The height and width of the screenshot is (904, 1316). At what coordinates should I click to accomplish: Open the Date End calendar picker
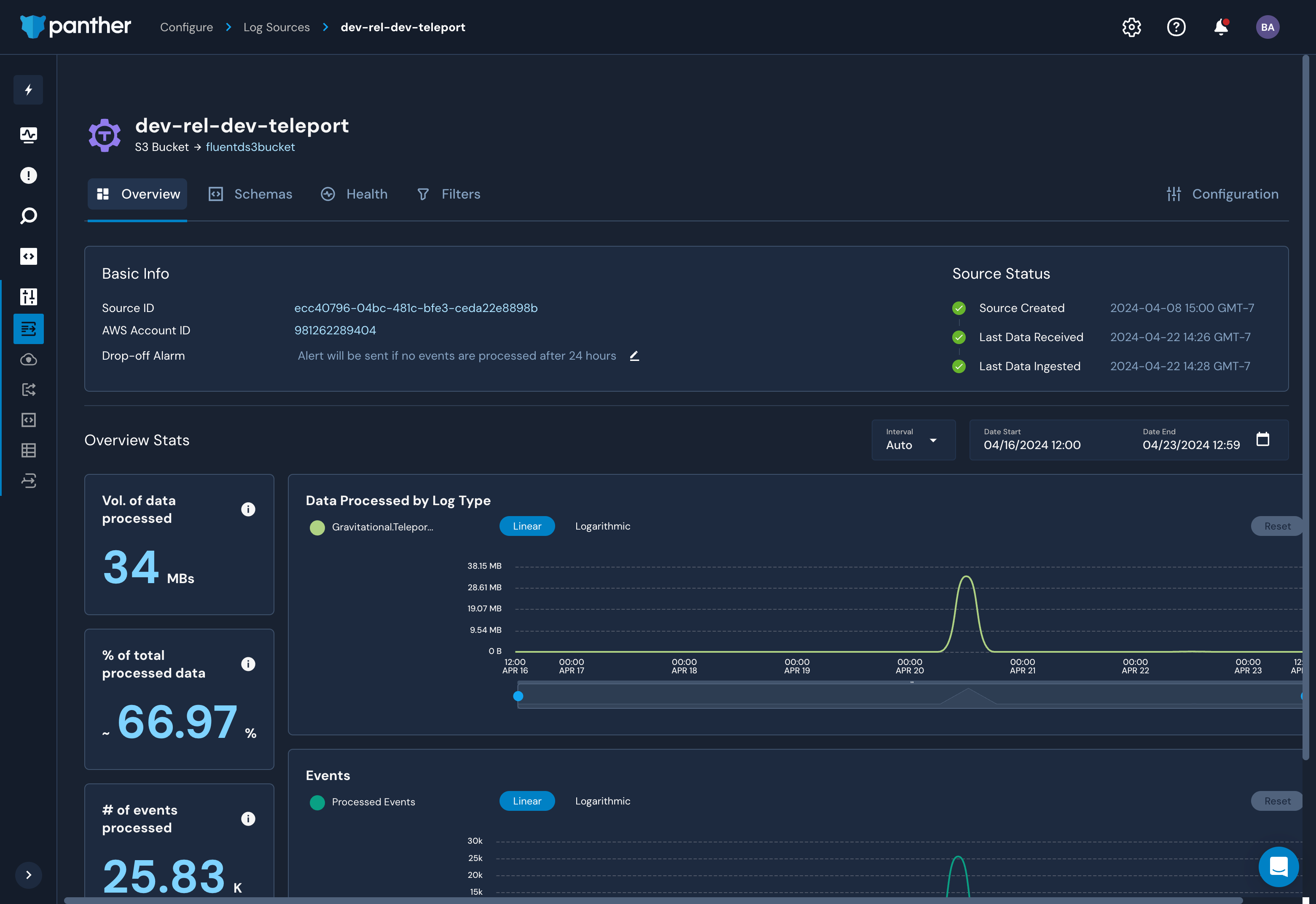(1263, 439)
